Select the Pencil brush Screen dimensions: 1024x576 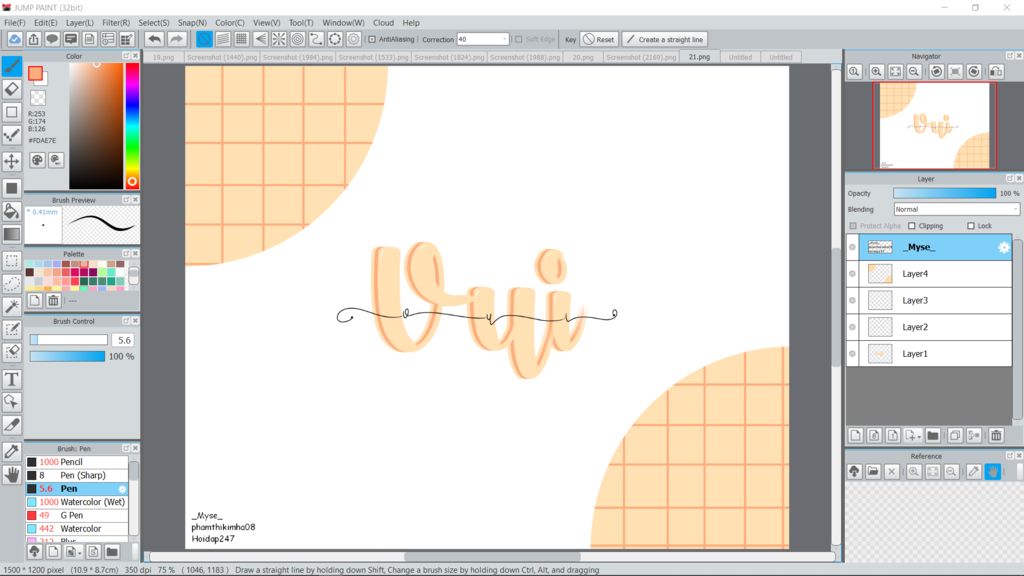[77, 462]
